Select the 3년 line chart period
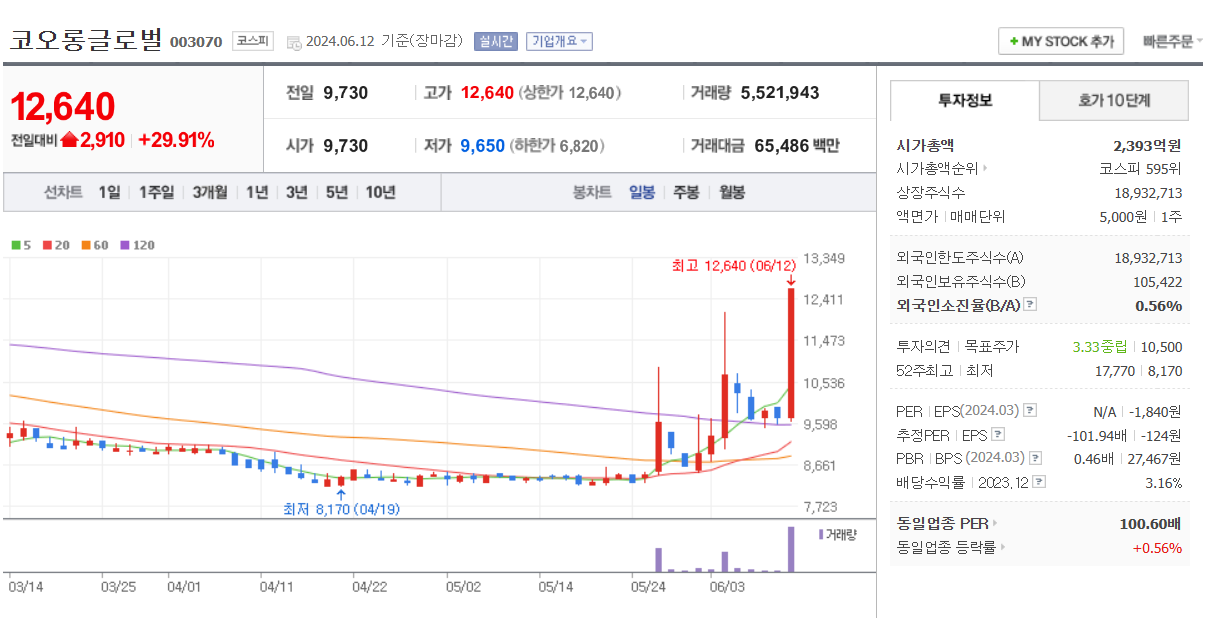The height and width of the screenshot is (618, 1206). (296, 192)
